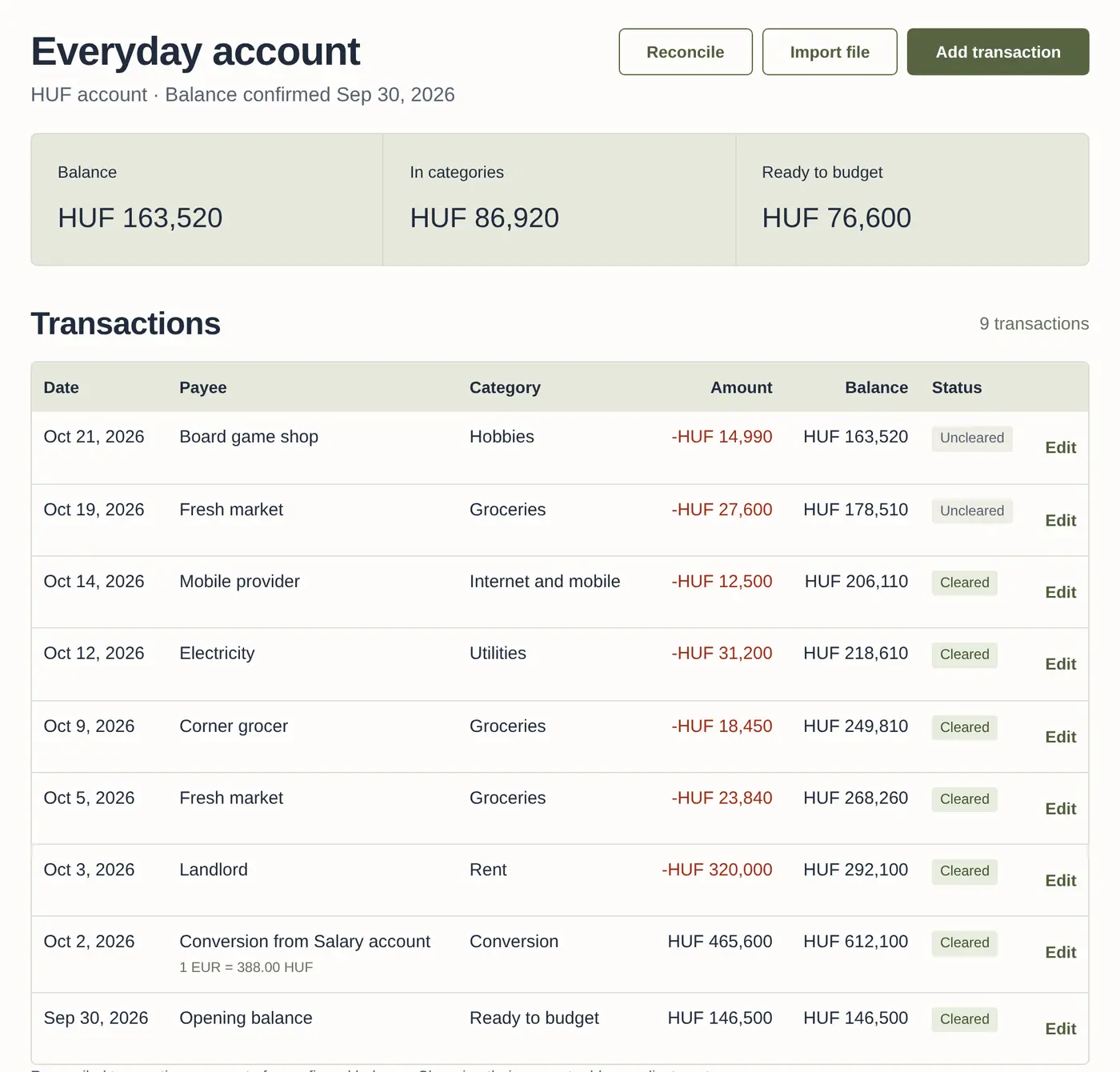Click the '1 EUR = 388.00 HUF' exchange rate note

(246, 967)
